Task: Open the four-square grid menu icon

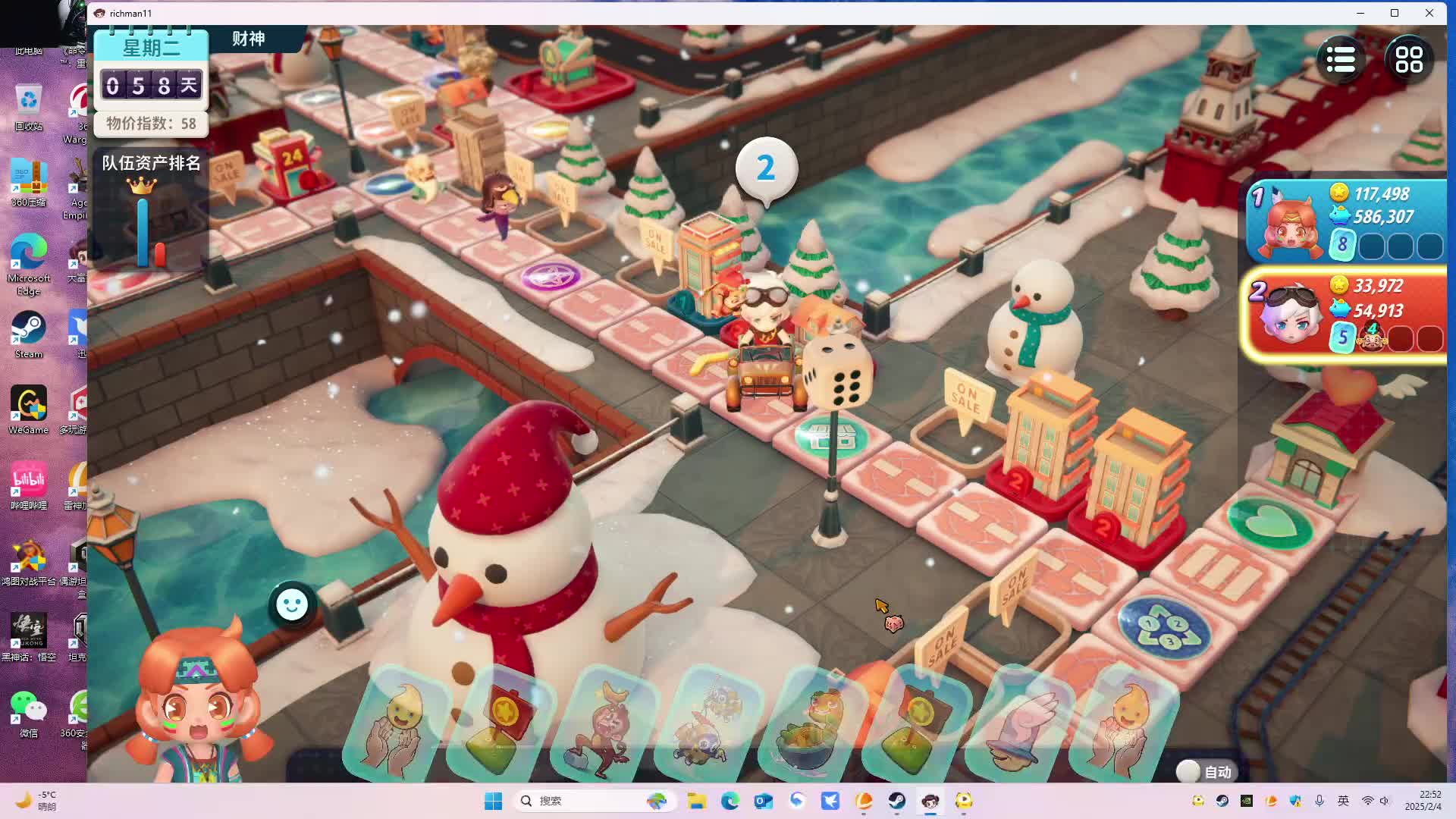Action: (x=1409, y=59)
